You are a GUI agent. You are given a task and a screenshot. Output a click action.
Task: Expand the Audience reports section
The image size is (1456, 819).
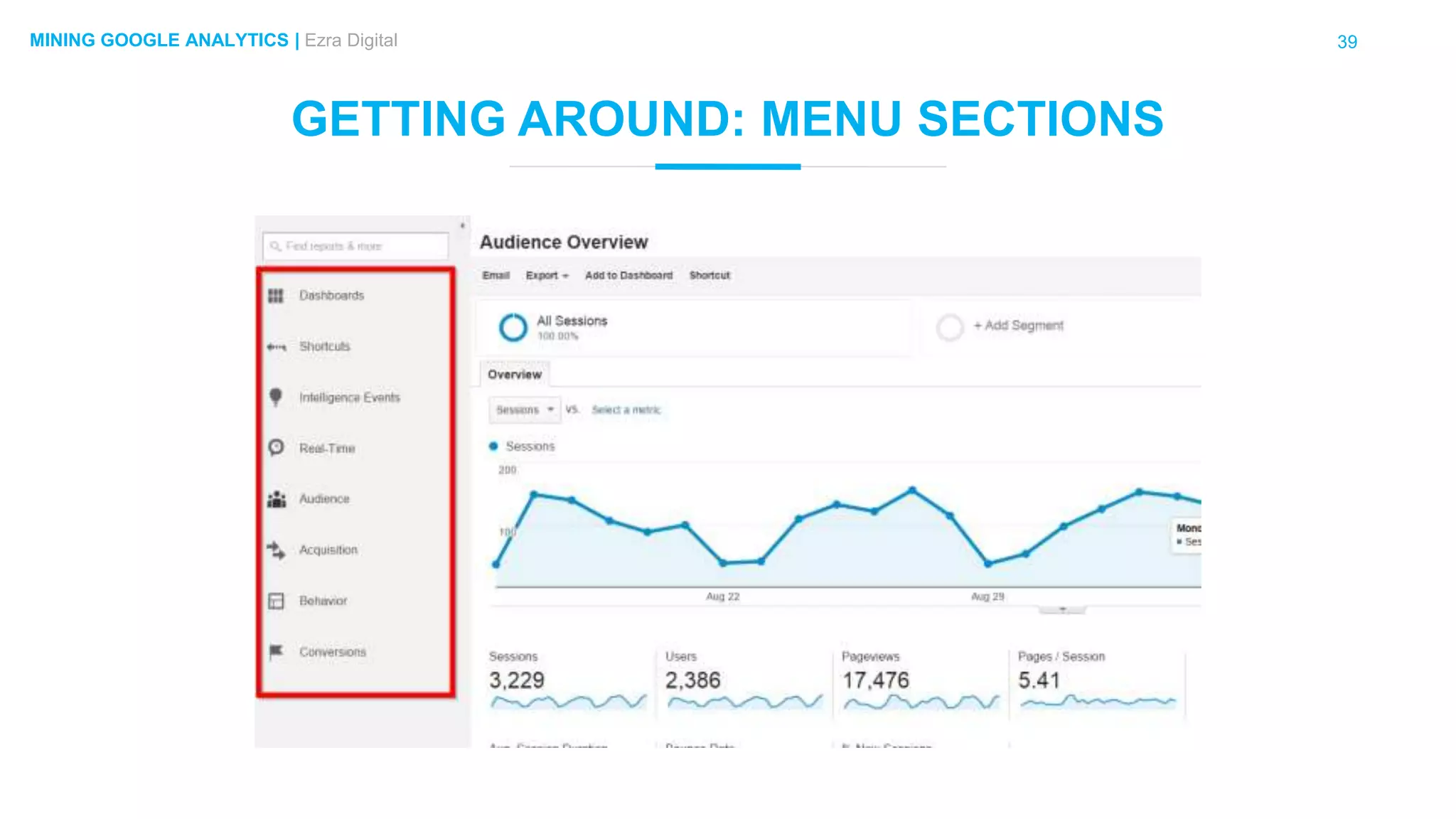324,499
